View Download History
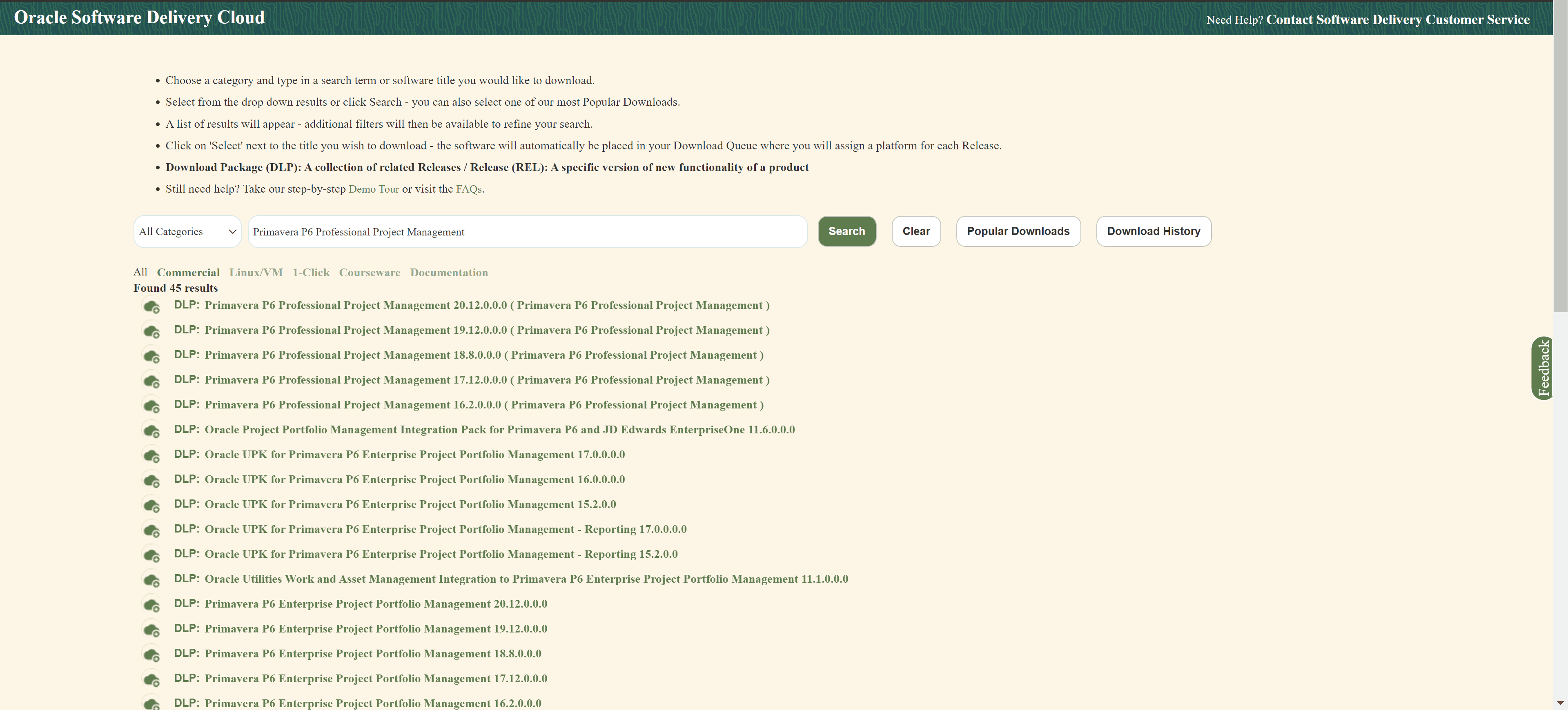Image resolution: width=1568 pixels, height=710 pixels. coord(1153,231)
